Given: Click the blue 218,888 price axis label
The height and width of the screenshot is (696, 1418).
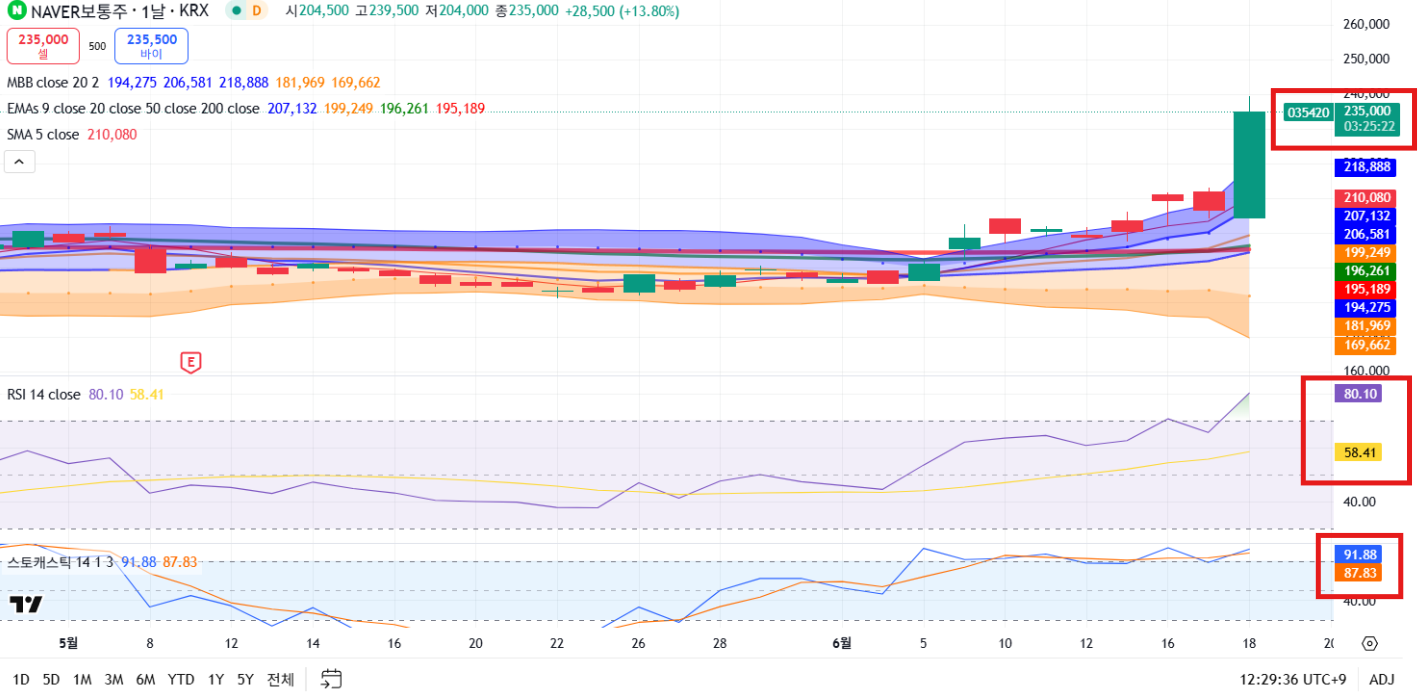Looking at the screenshot, I should pos(1366,167).
